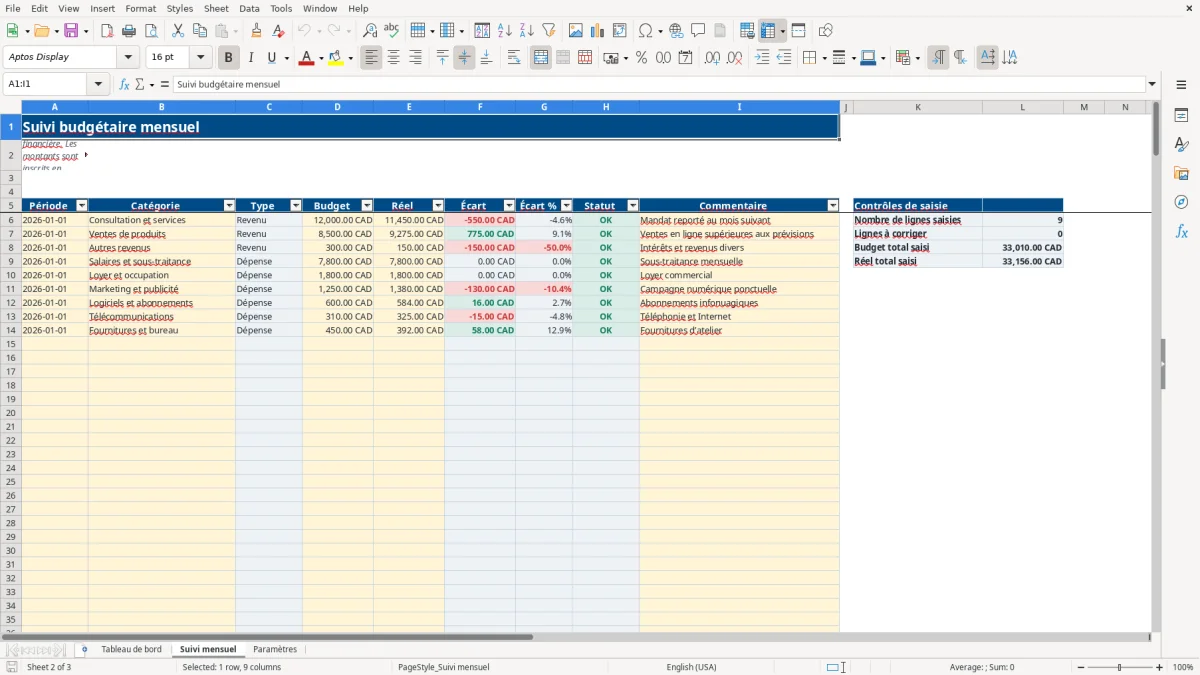Viewport: 1200px width, 675px height.
Task: Toggle Underline formatting button
Action: (x=271, y=58)
